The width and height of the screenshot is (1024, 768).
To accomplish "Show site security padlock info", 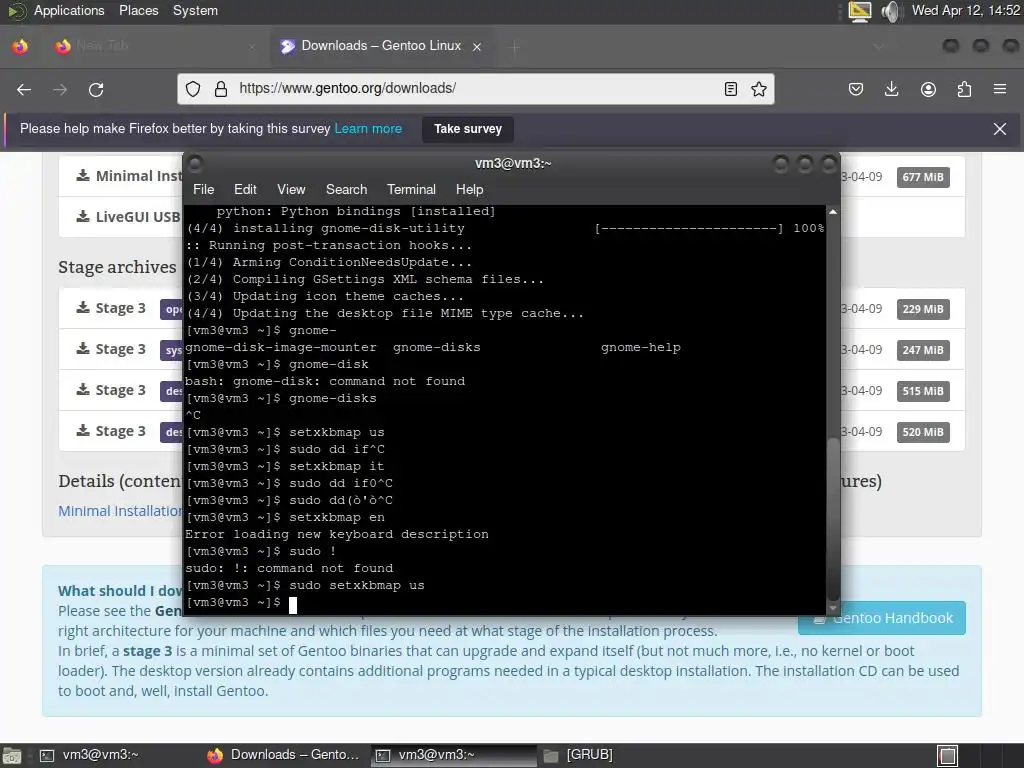I will [221, 89].
